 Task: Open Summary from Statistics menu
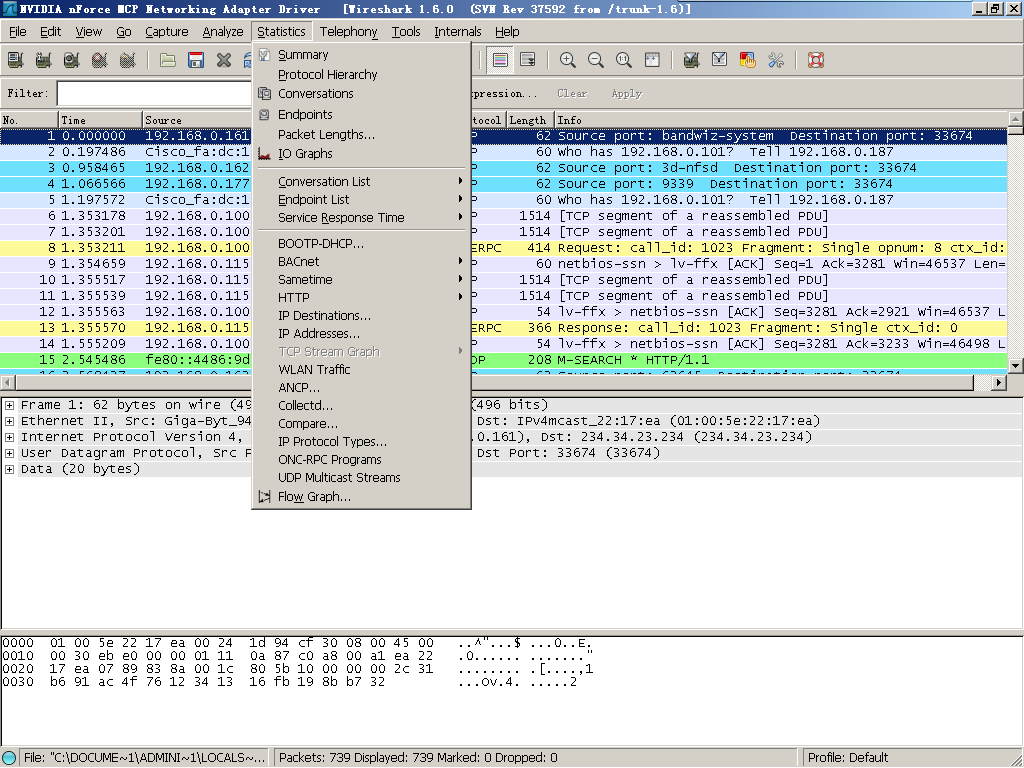pyautogui.click(x=361, y=55)
